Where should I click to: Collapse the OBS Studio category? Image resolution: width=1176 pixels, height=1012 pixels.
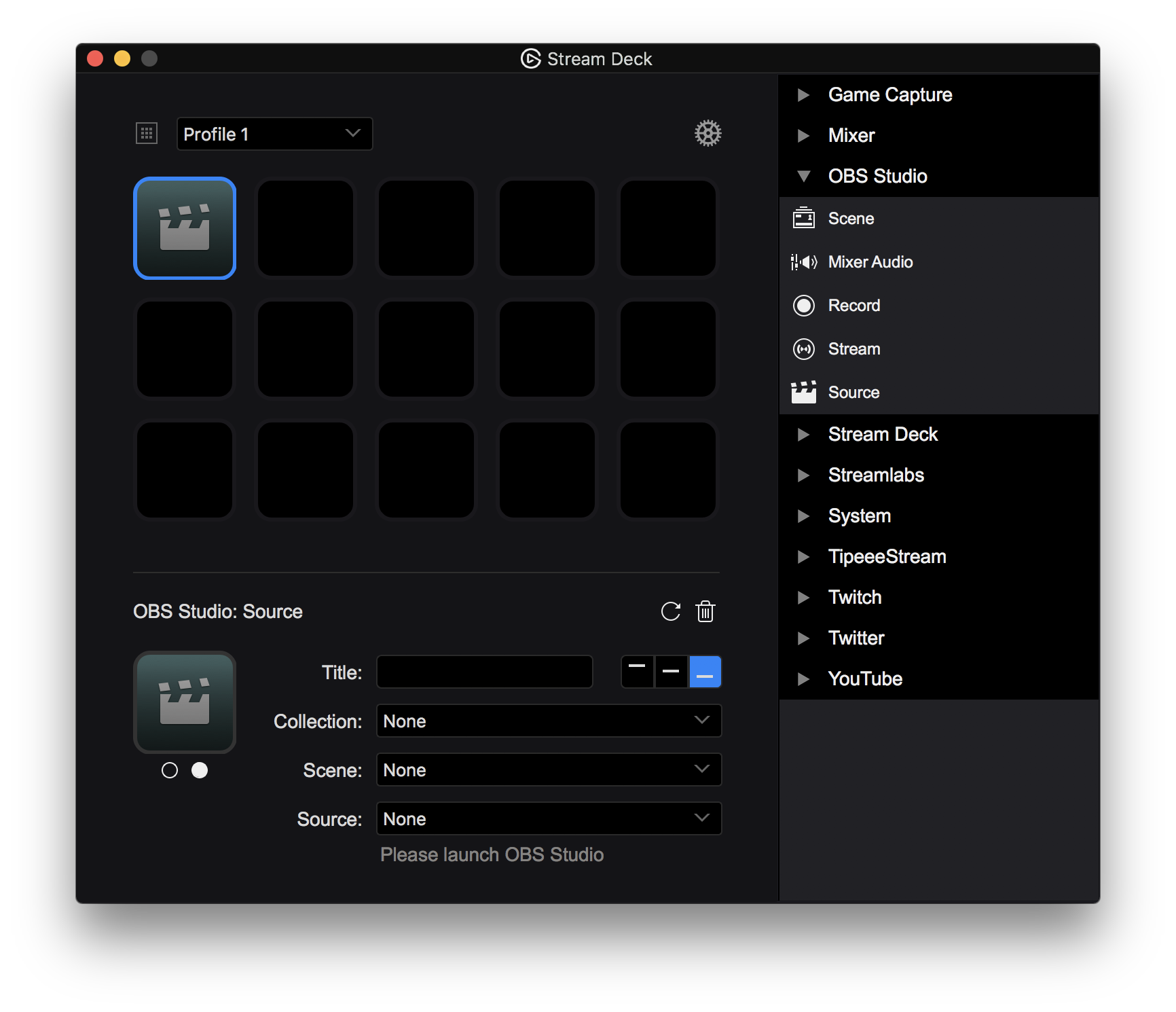click(804, 177)
